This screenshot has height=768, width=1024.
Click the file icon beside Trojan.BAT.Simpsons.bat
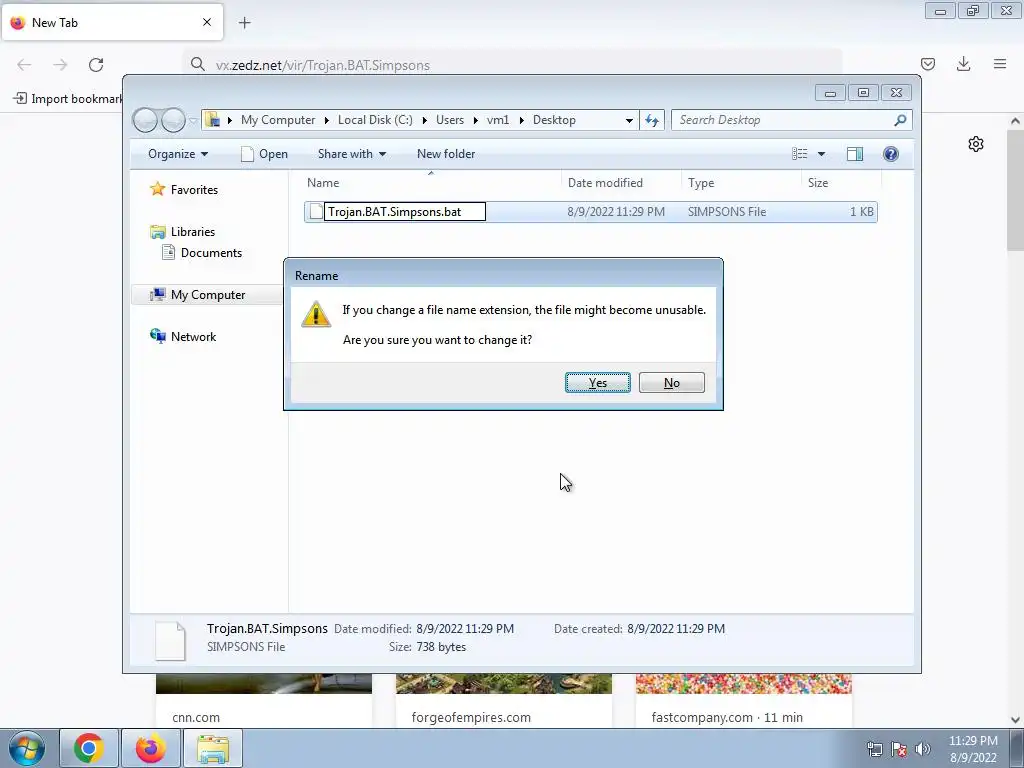316,212
